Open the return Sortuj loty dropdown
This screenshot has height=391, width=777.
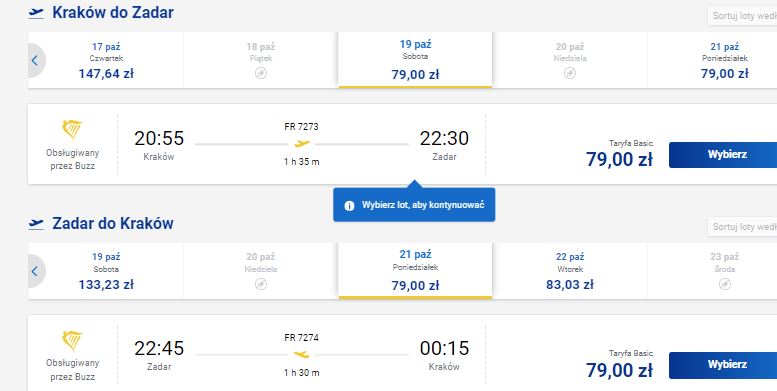(742, 226)
